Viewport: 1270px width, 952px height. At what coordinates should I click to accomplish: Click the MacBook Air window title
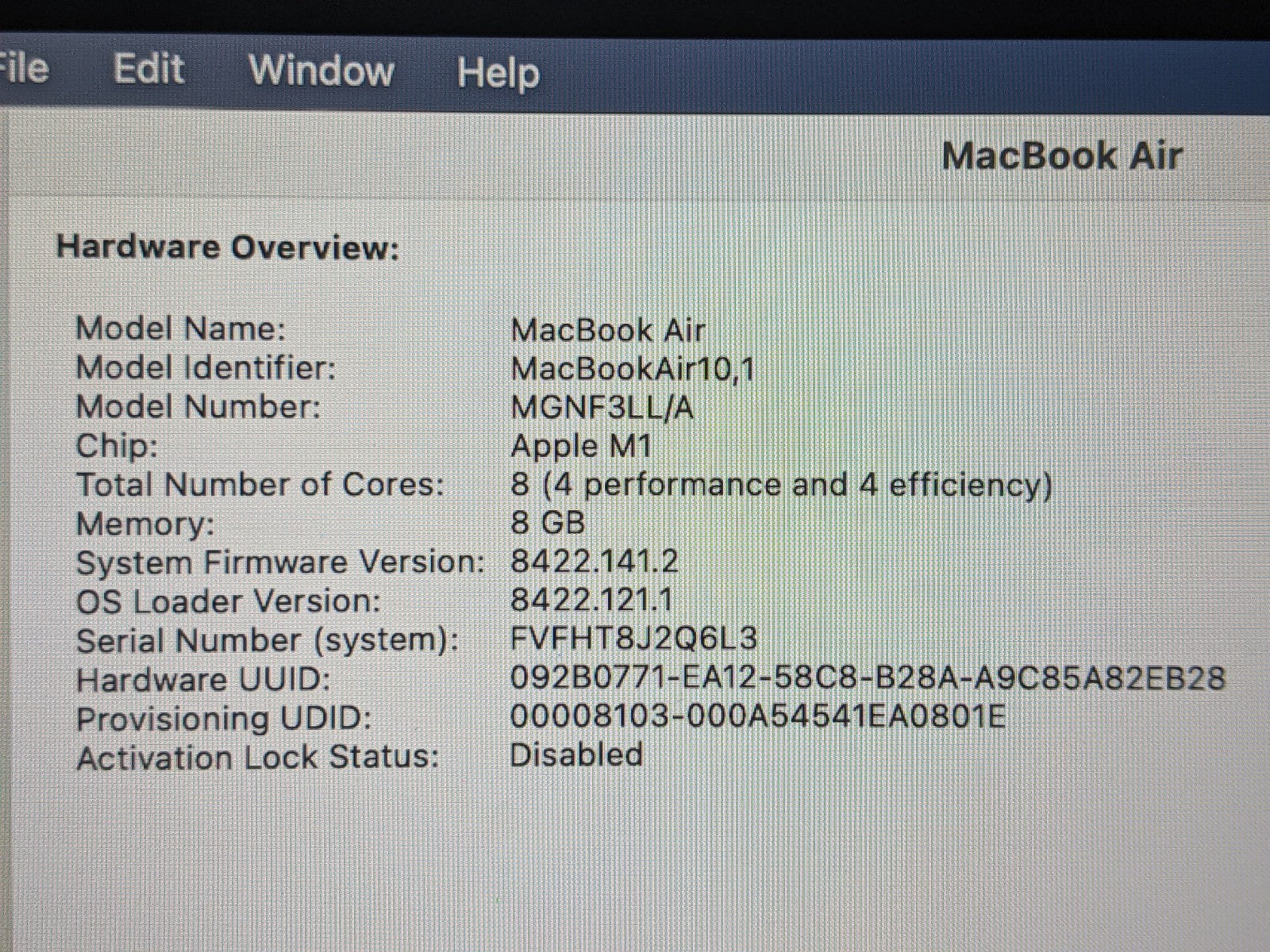click(1061, 155)
